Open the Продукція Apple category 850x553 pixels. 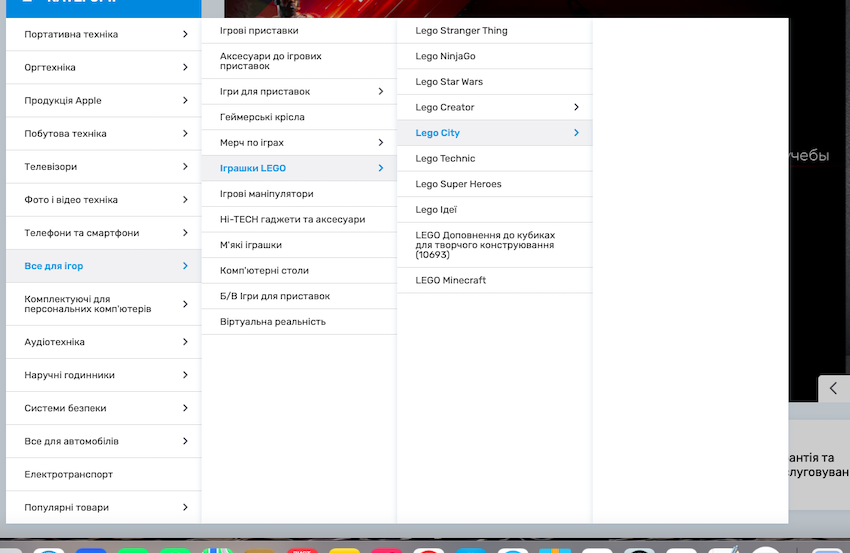pyautogui.click(x=104, y=100)
